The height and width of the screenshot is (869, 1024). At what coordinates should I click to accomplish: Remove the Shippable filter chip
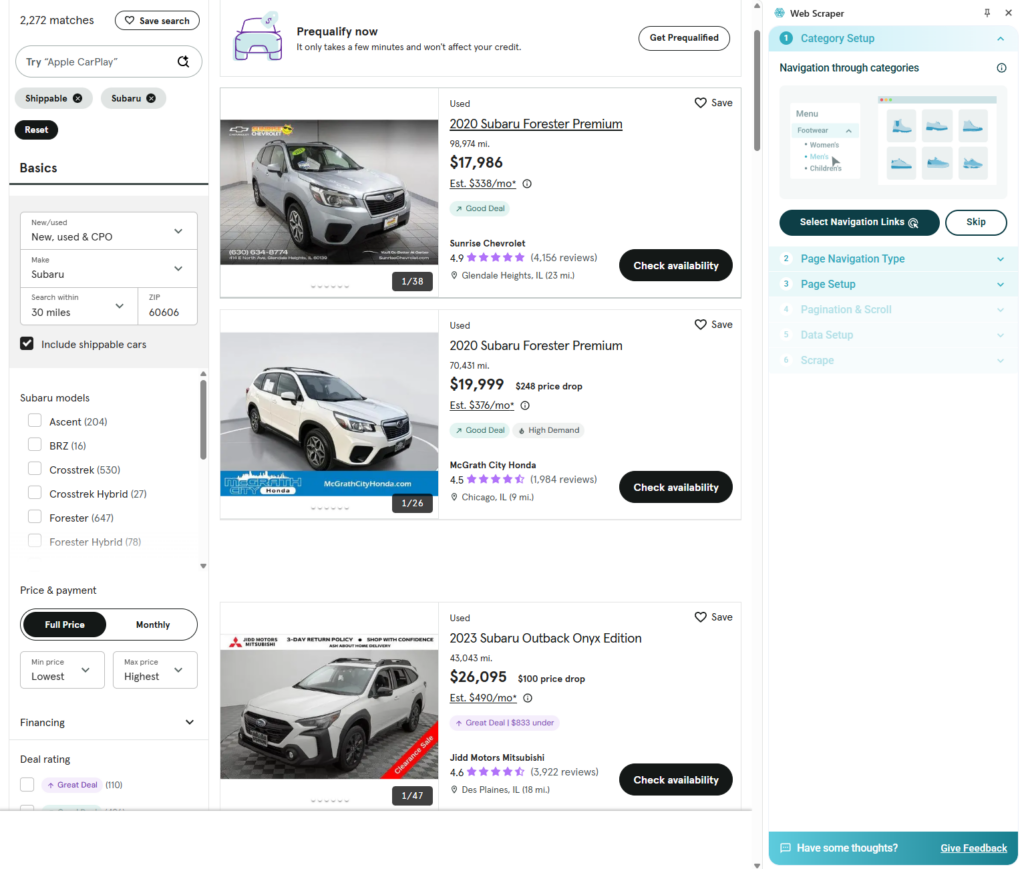point(78,98)
